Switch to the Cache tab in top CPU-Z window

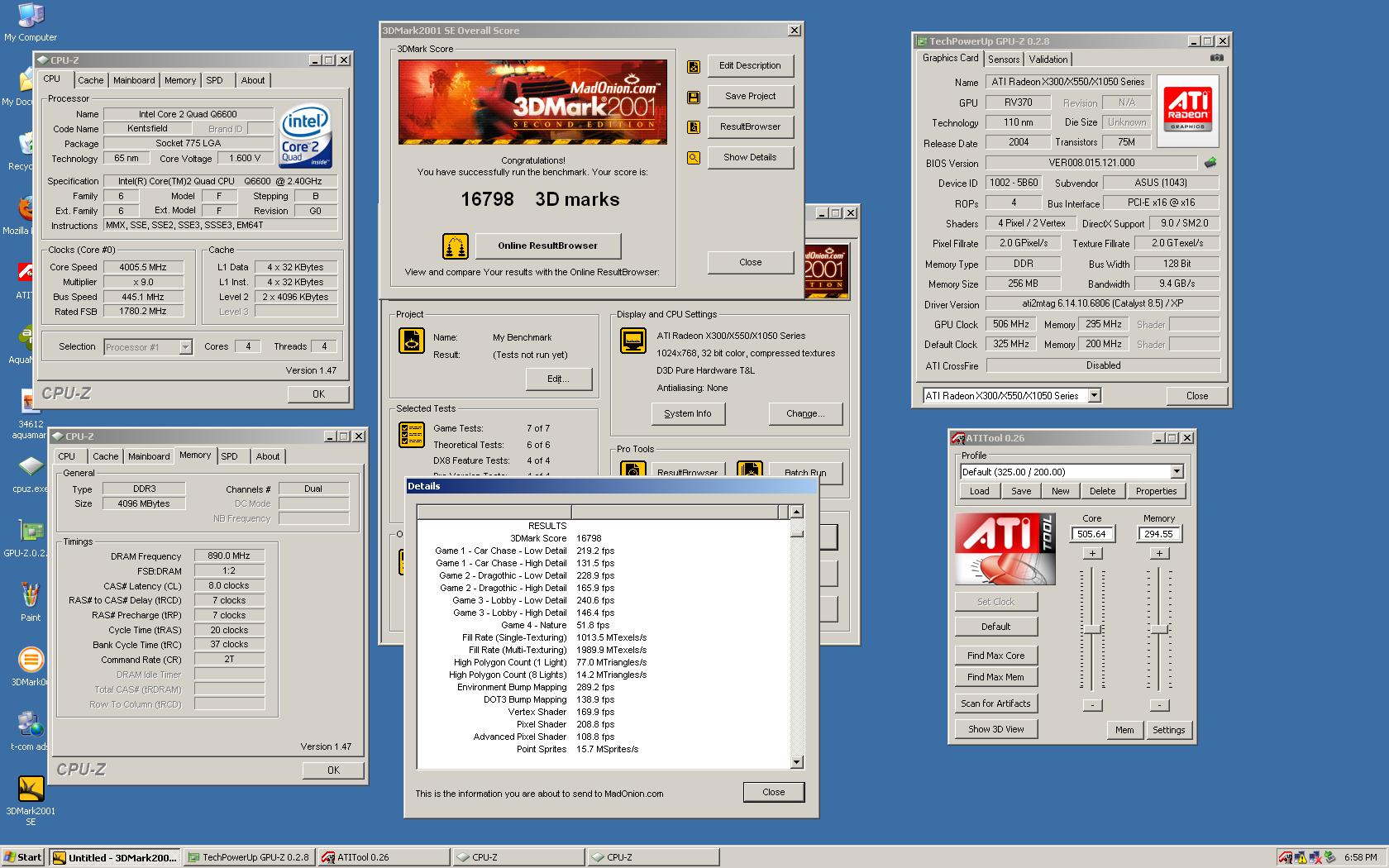click(91, 80)
